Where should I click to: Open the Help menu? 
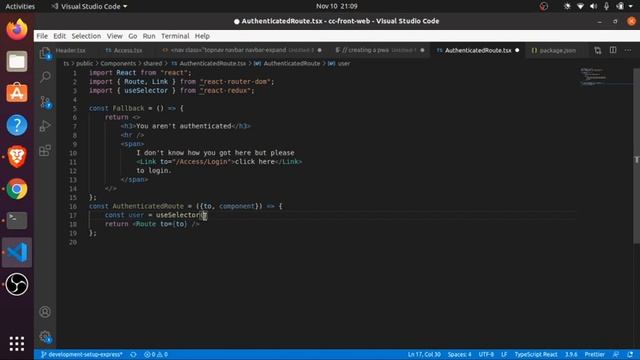(x=202, y=36)
